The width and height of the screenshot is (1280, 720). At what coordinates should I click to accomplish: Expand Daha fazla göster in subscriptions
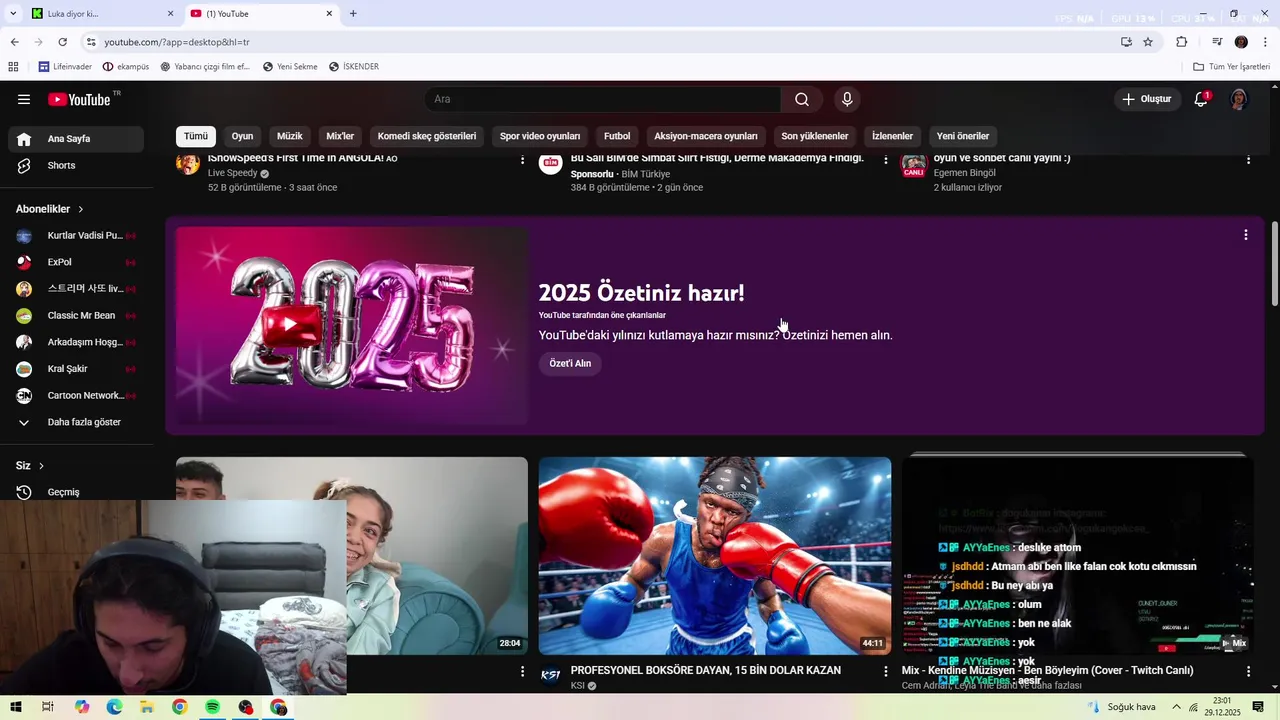tap(76, 422)
